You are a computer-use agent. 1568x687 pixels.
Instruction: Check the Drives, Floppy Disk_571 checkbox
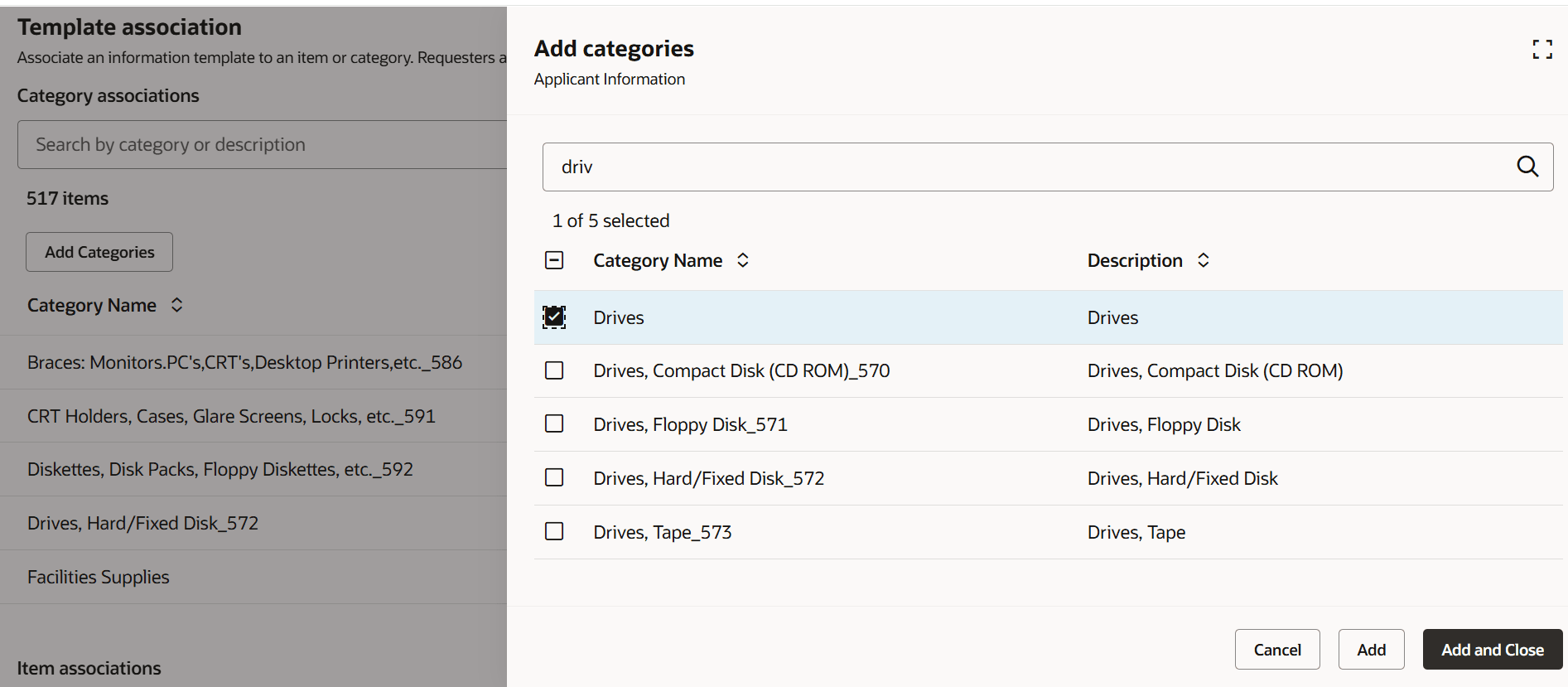coord(554,424)
